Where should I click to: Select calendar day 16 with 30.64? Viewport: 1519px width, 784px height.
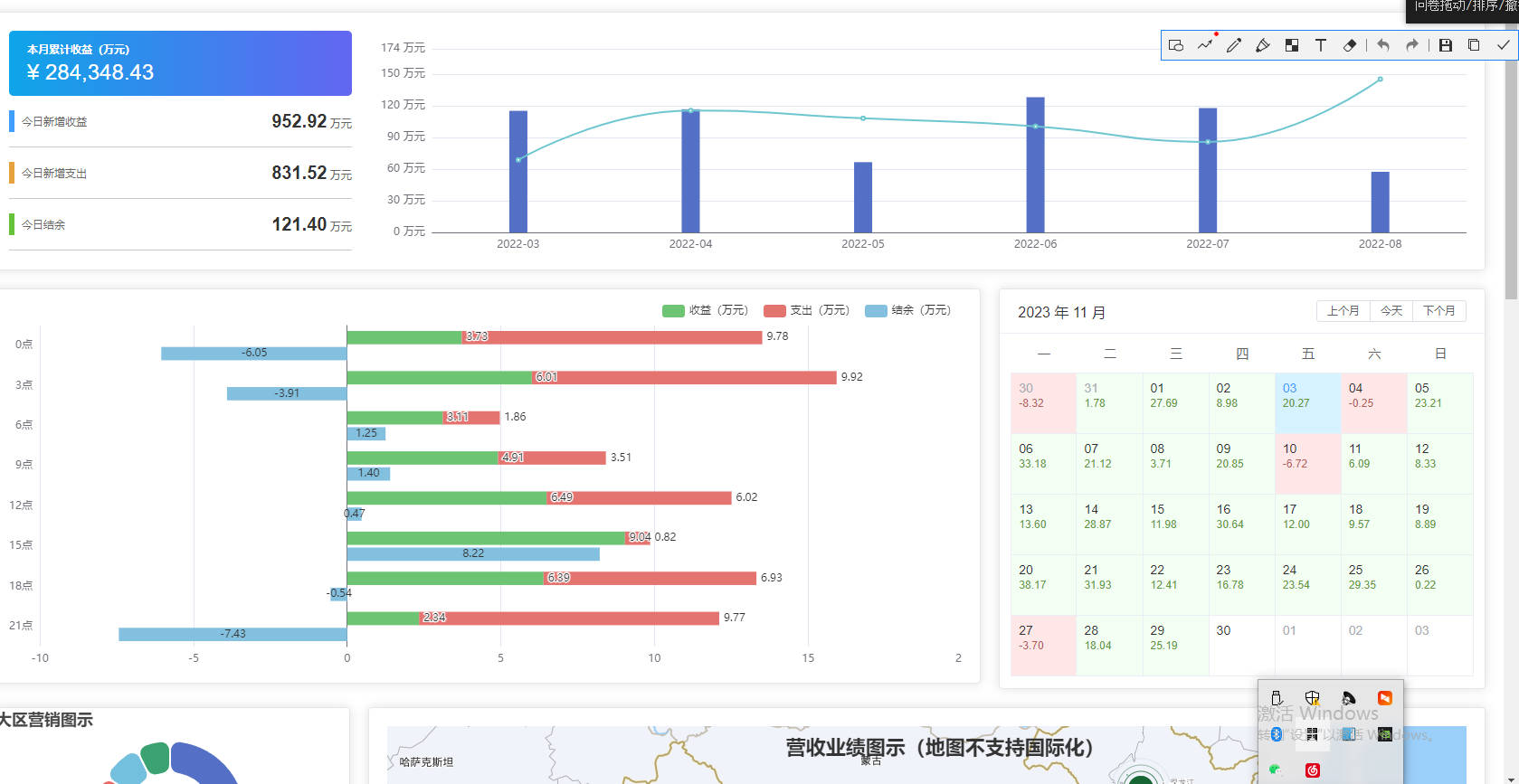[1242, 524]
